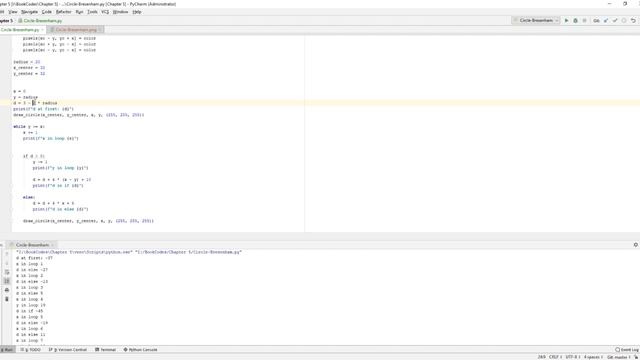Open the Navigate menu
The width and height of the screenshot is (640, 360).
(x=29, y=12)
